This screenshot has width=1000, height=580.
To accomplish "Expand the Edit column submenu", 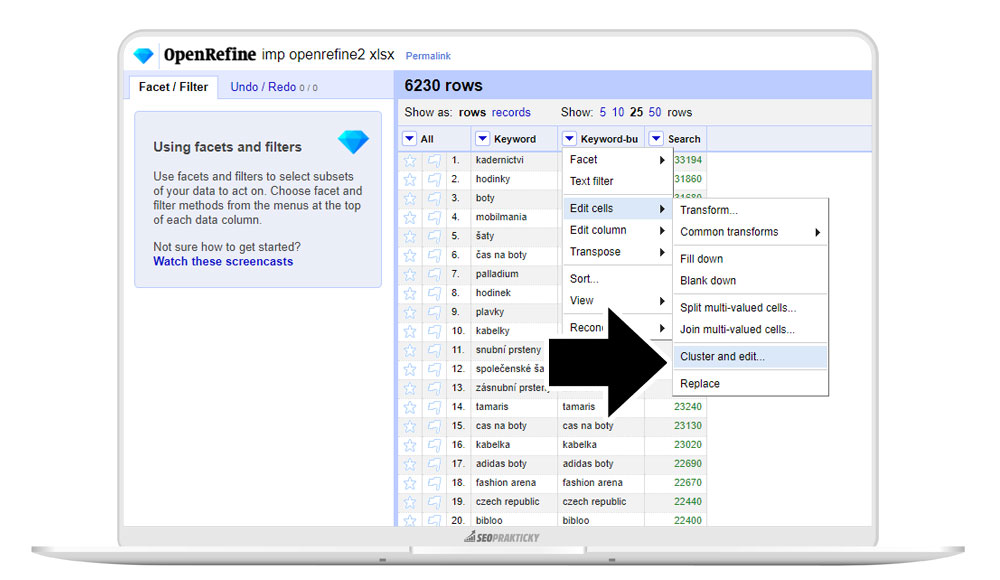I will click(617, 230).
